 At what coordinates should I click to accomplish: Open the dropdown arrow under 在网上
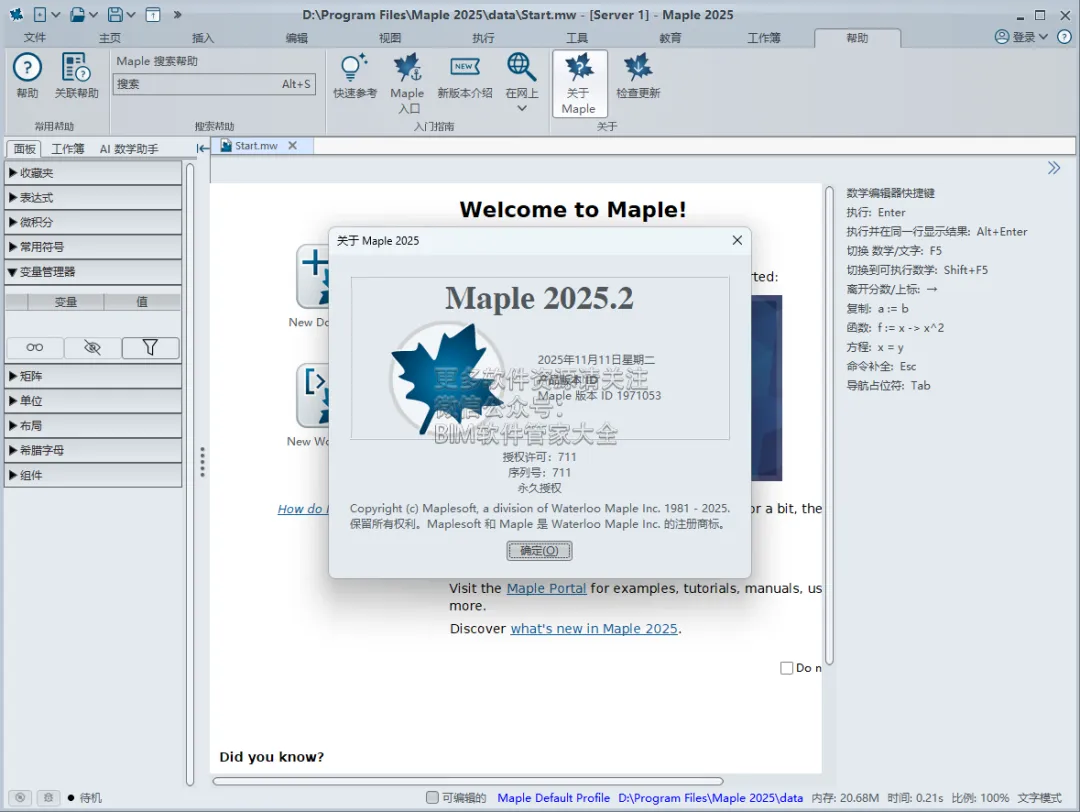click(x=521, y=108)
